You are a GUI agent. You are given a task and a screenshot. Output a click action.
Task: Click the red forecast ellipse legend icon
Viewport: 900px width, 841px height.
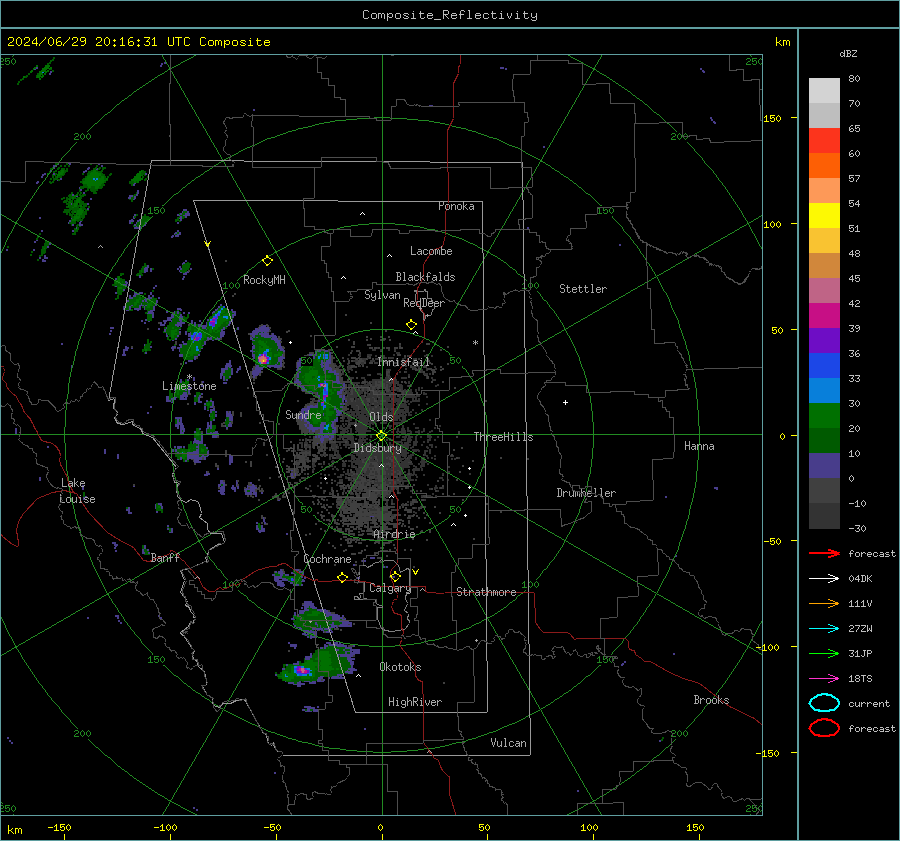coord(824,728)
